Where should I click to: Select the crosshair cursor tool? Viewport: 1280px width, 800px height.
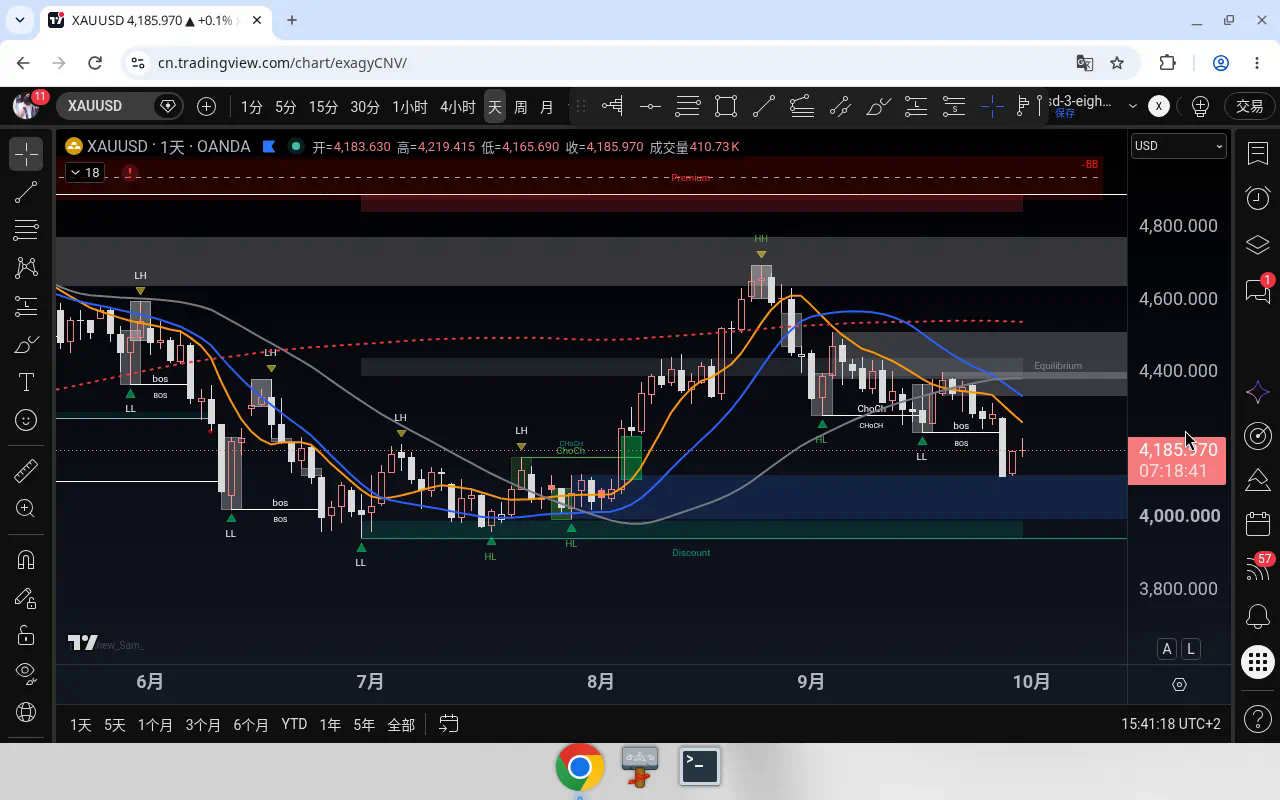(x=26, y=153)
